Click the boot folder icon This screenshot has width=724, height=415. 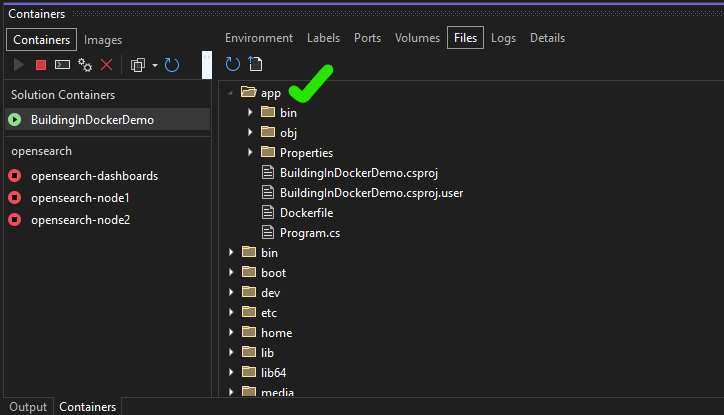point(249,271)
